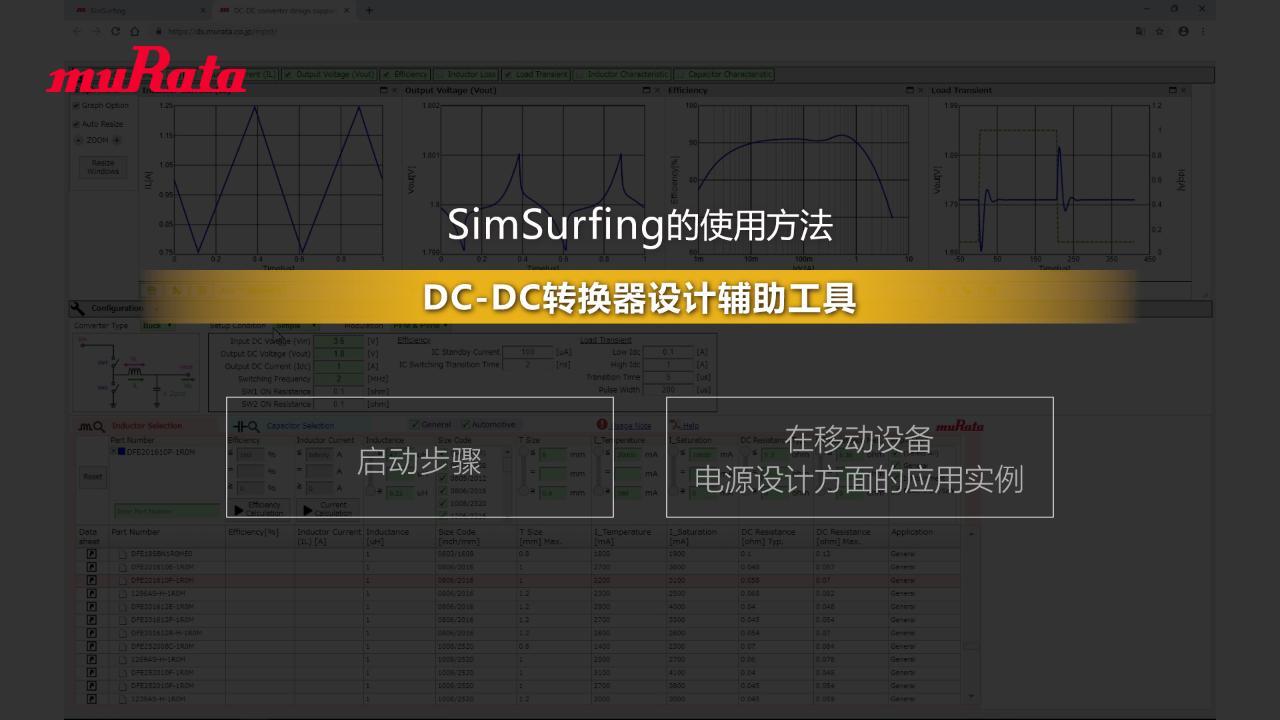
Task: Open datasheet icon for DFE18SBN1R0ME0
Action: click(x=92, y=553)
